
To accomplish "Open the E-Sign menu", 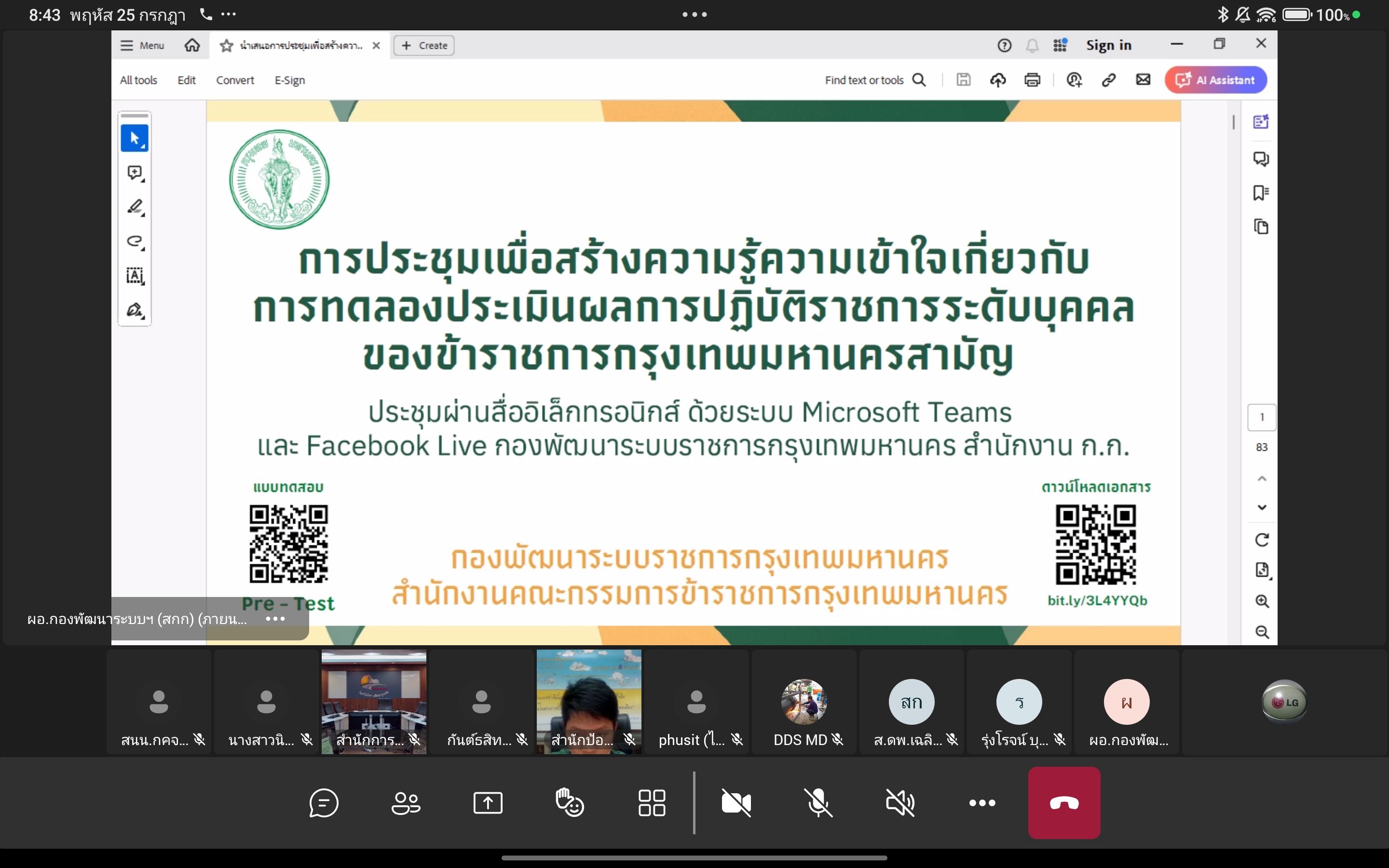I will pyautogui.click(x=289, y=81).
